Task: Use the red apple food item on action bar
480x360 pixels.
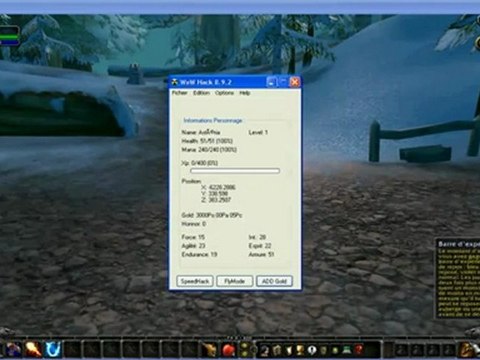Action: point(229,350)
